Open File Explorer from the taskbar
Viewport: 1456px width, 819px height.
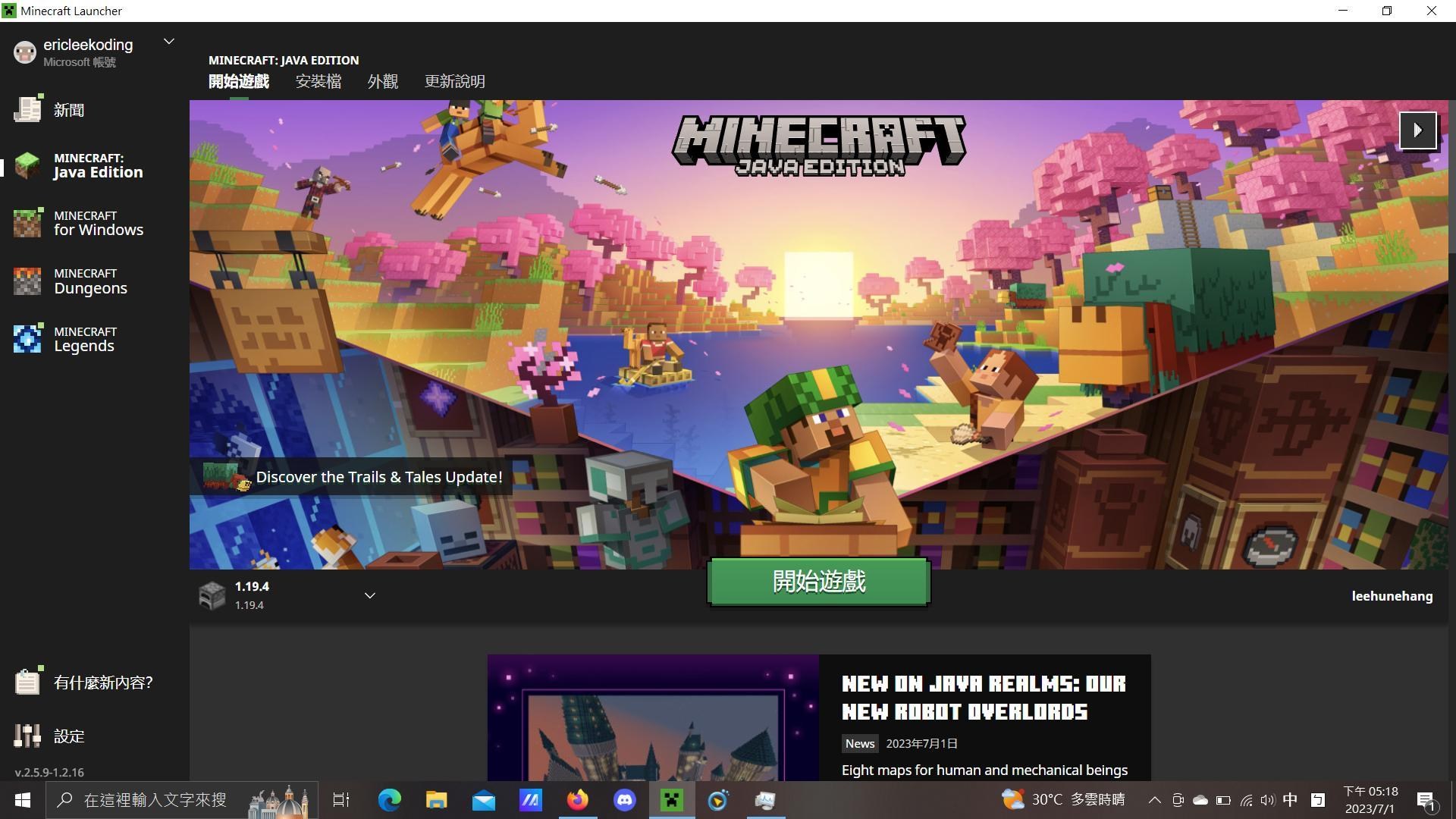437,800
